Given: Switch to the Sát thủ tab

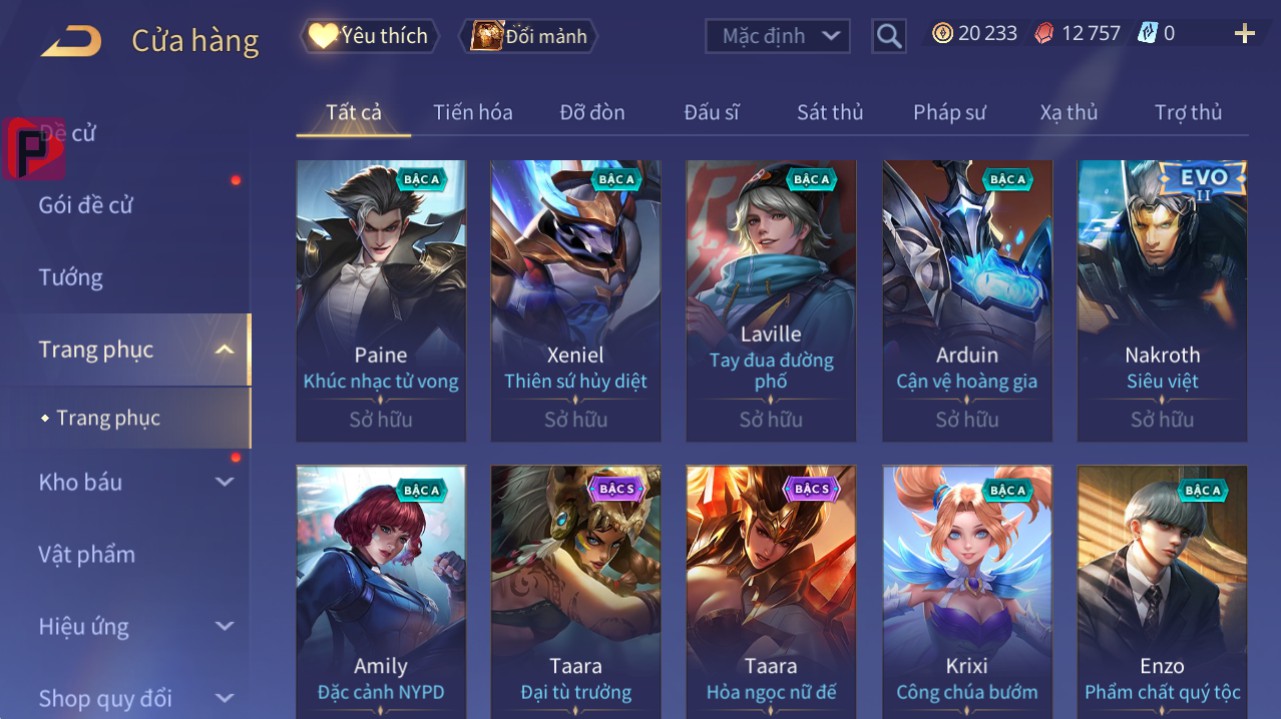Looking at the screenshot, I should [830, 112].
